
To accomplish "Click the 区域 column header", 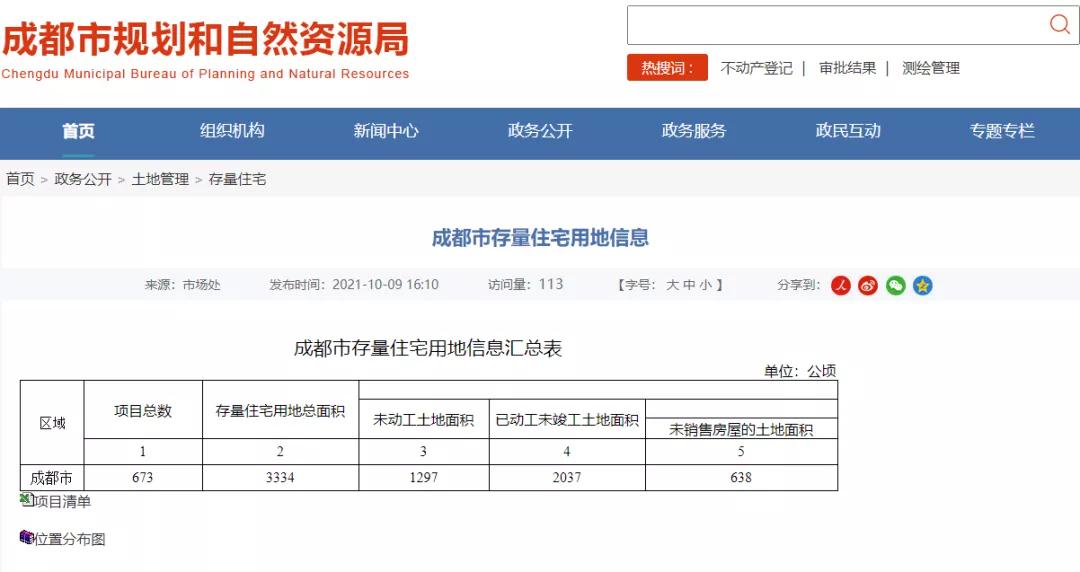I will tap(52, 422).
